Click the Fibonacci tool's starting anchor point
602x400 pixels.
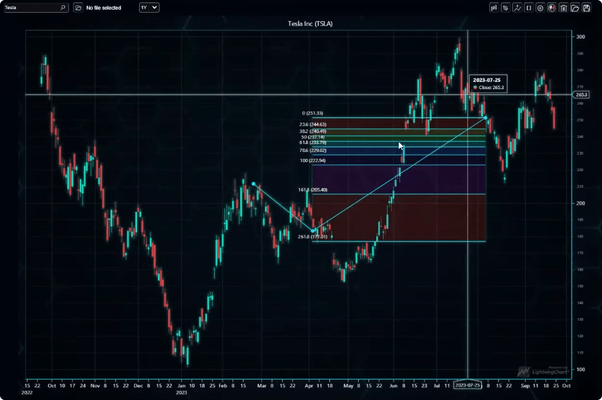click(x=253, y=184)
